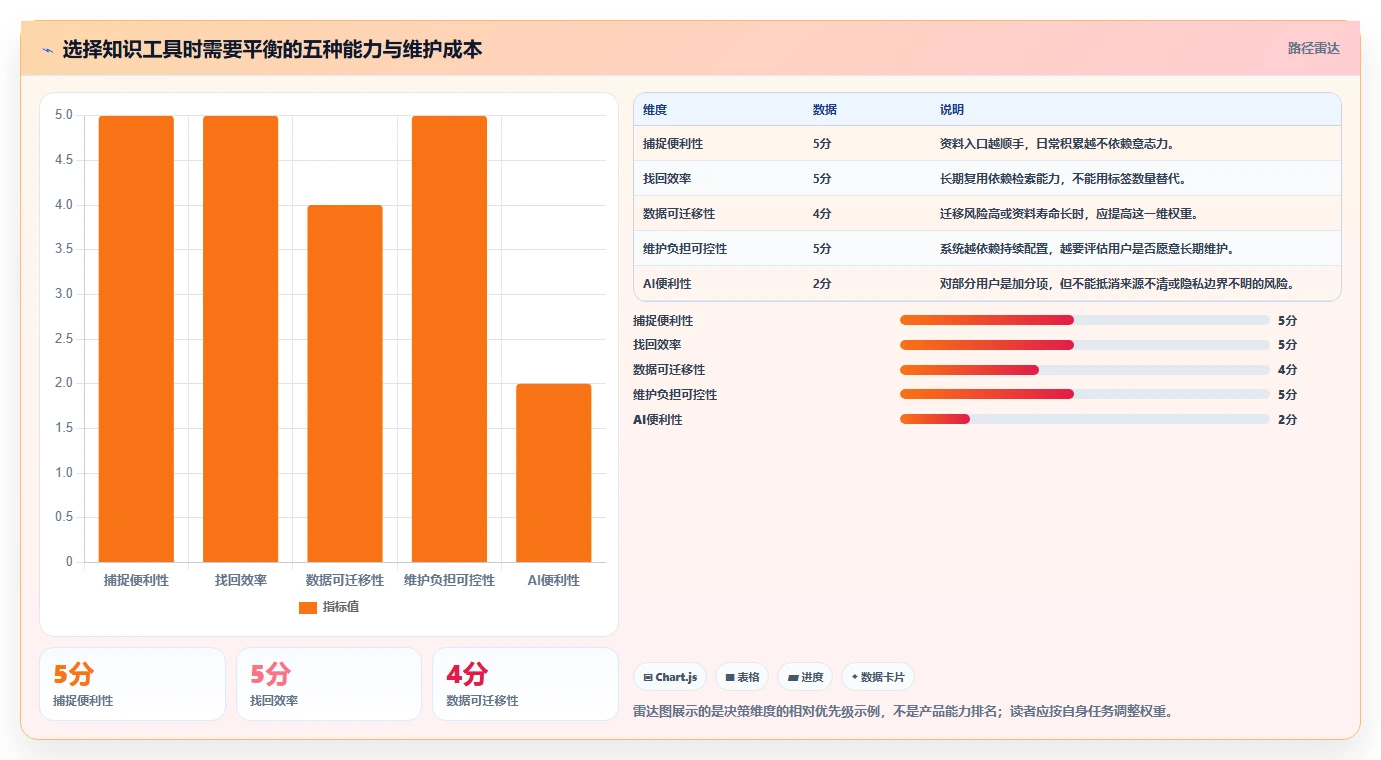Screen dimensions: 1381x760
Task: Open the 5分 捕捉便利性 data card
Action: 132,684
